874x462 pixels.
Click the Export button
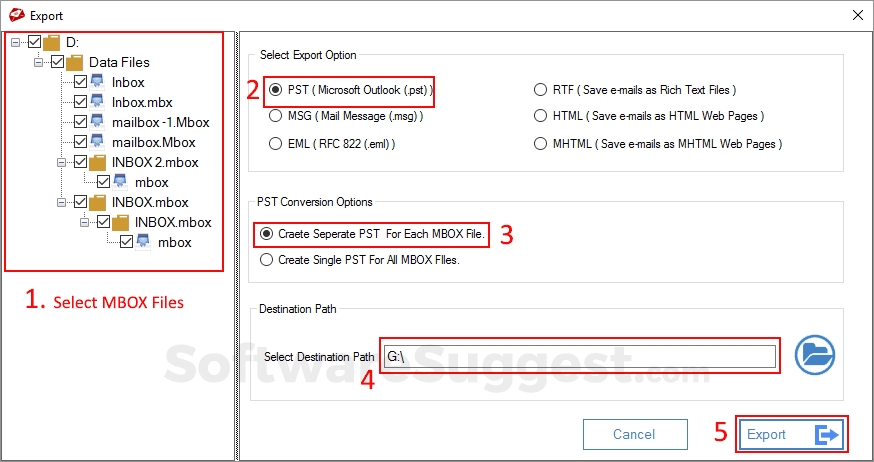(x=791, y=435)
